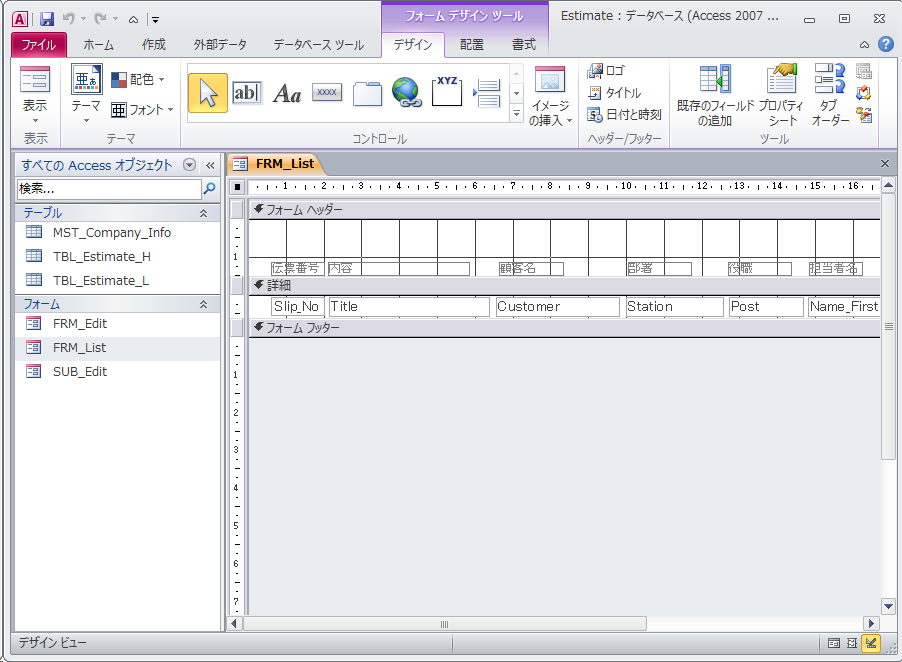Image resolution: width=902 pixels, height=662 pixels.
Task: Select the FRM_List document tab
Action: tap(276, 164)
